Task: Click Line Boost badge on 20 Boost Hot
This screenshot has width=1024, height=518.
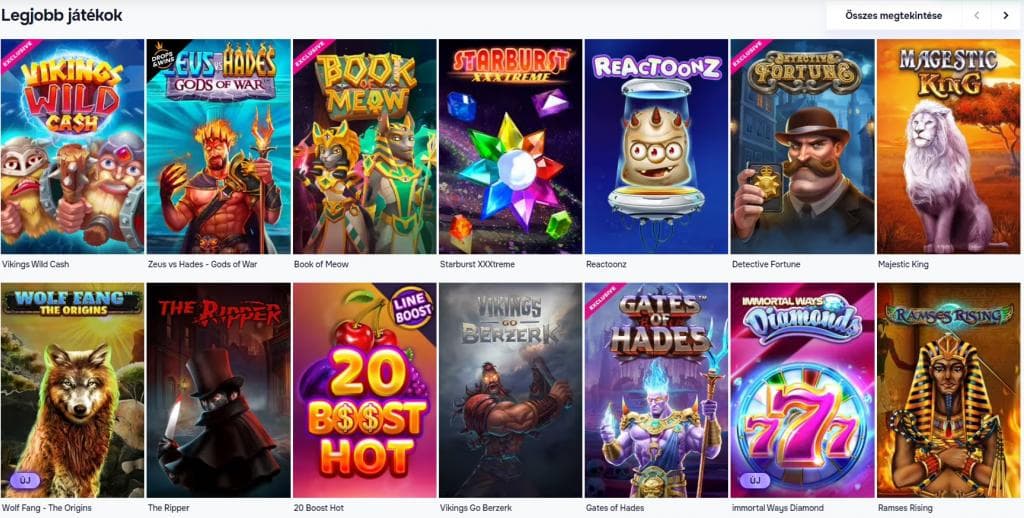Action: tap(413, 307)
